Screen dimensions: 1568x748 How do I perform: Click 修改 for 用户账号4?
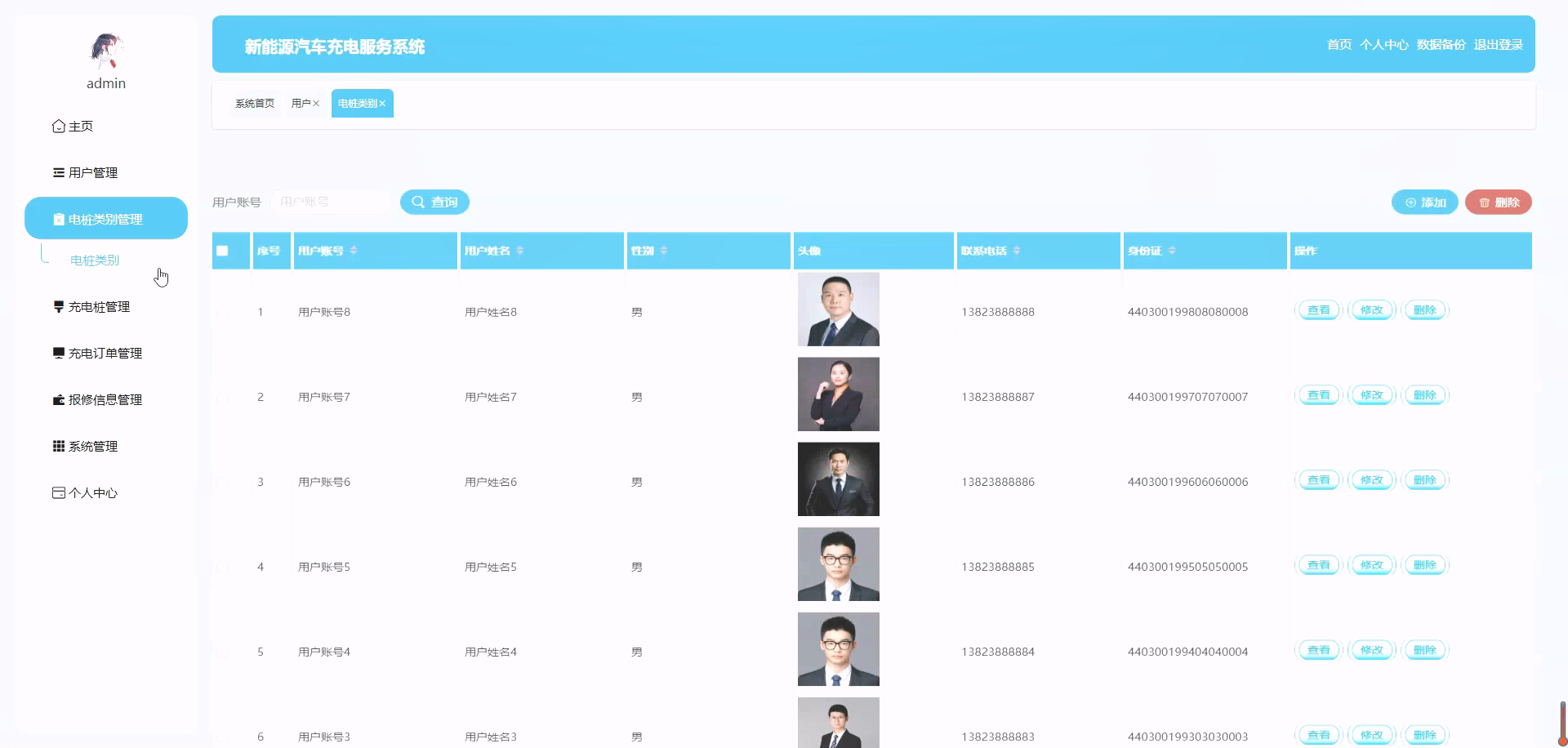tap(1372, 650)
